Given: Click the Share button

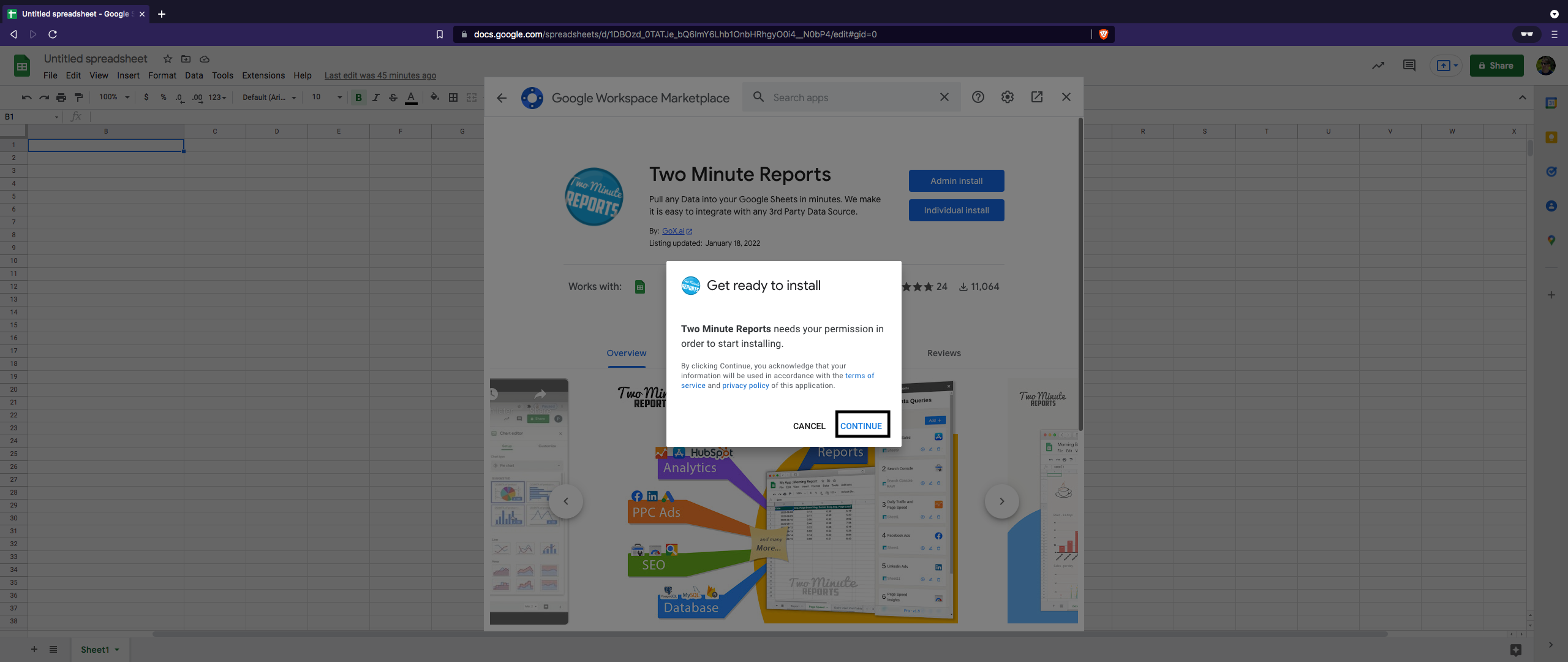Looking at the screenshot, I should click(1496, 66).
